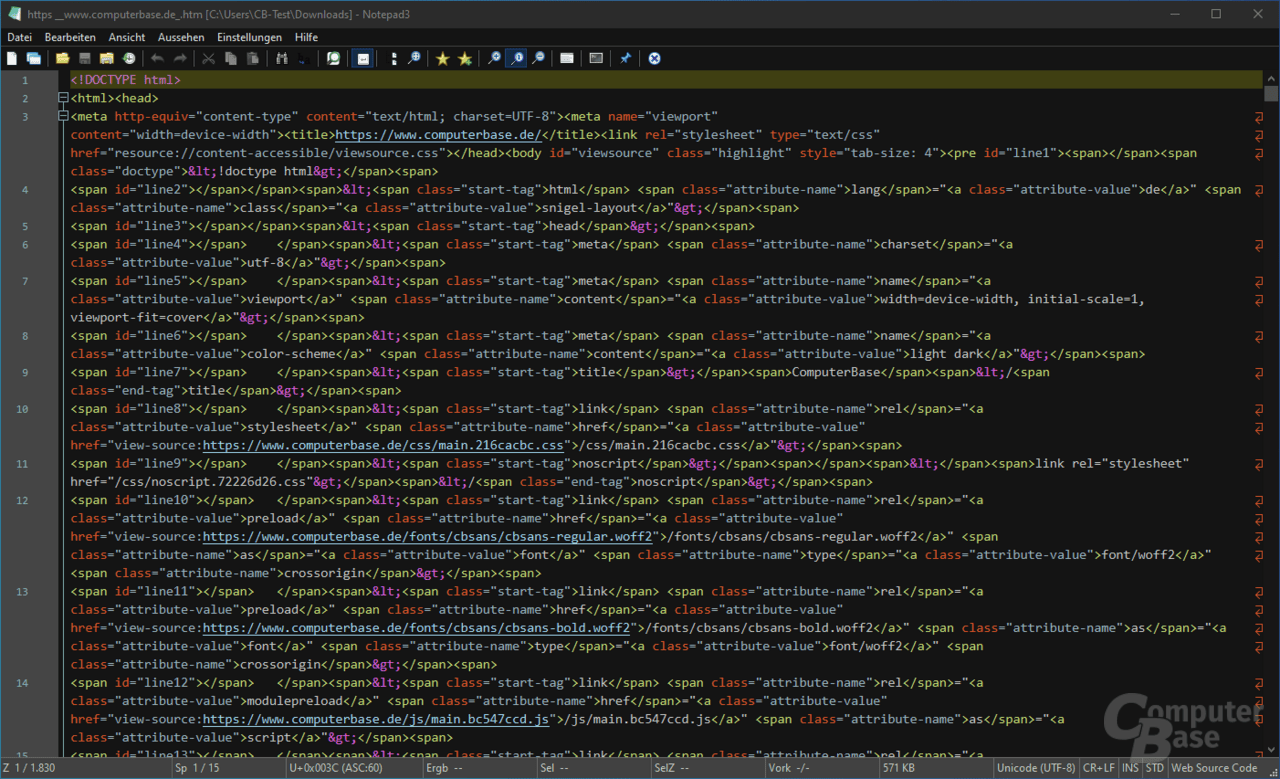
Task: Click the Open file folder icon
Action: pyautogui.click(x=62, y=59)
